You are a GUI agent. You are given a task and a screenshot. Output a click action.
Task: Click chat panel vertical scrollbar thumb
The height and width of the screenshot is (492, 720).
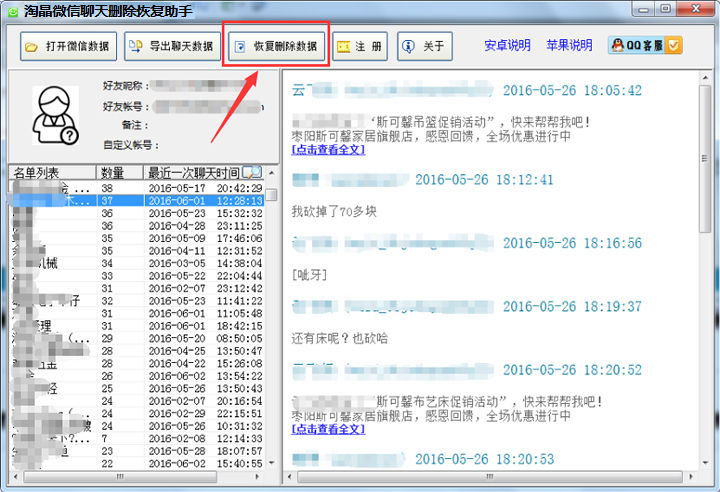point(705,159)
